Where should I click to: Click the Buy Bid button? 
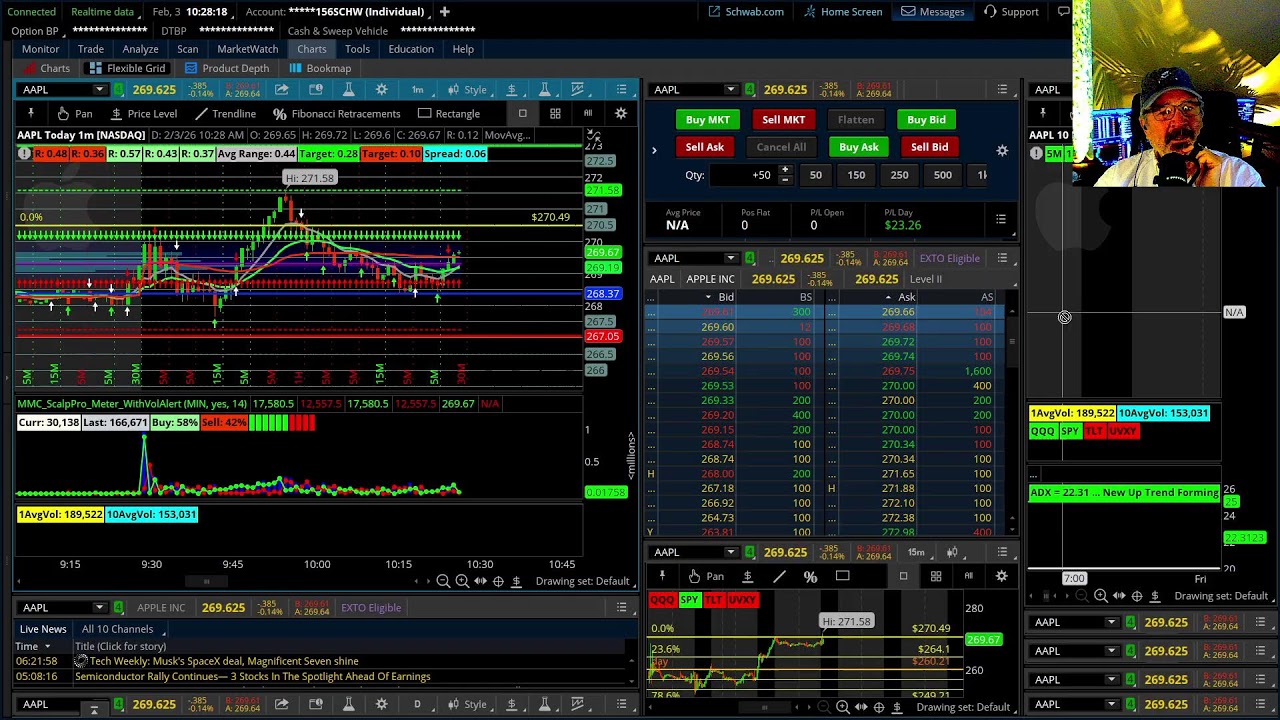926,120
